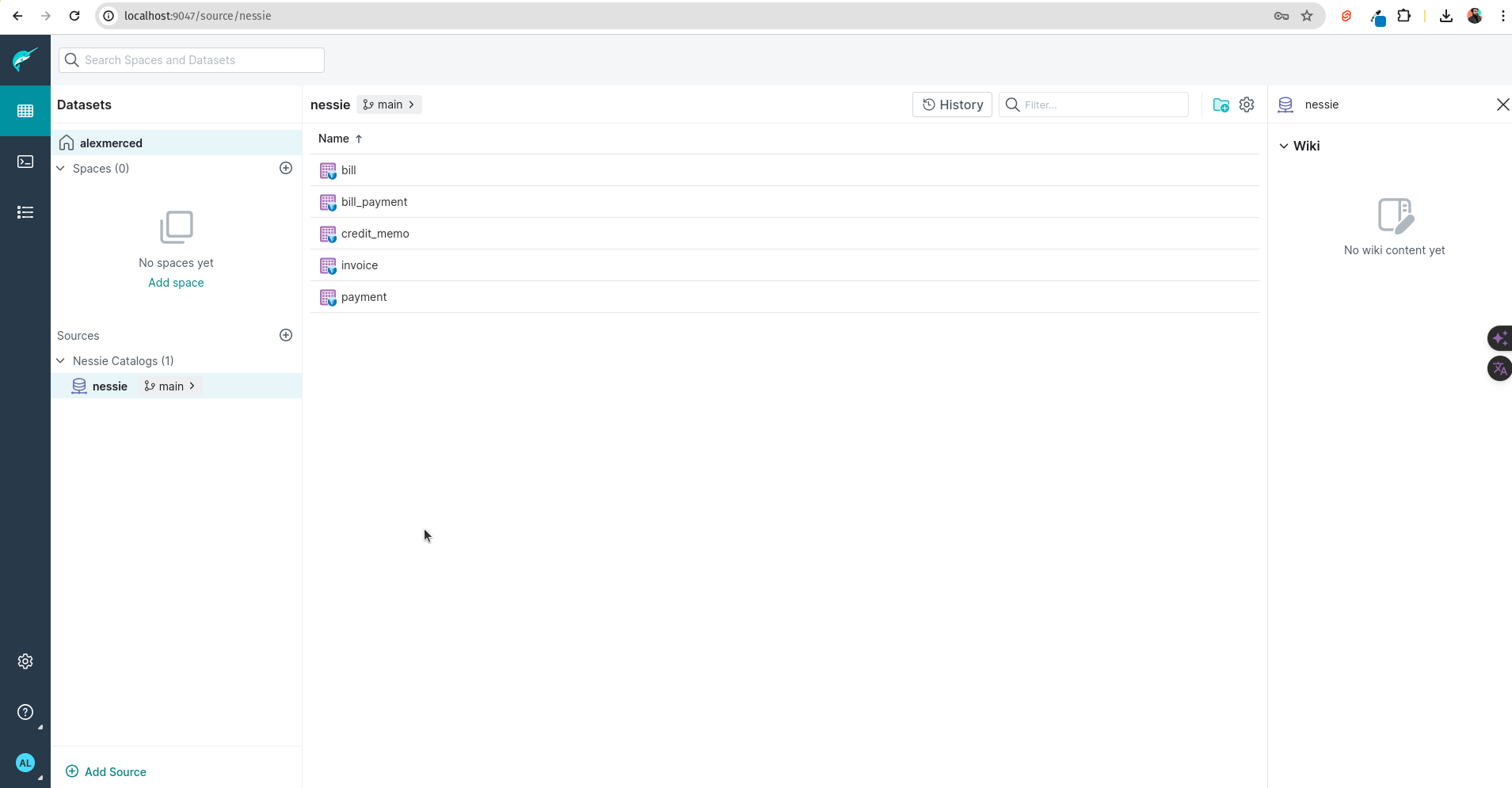Select the alexmerced home space
The width and height of the screenshot is (1512, 788).
[x=111, y=143]
